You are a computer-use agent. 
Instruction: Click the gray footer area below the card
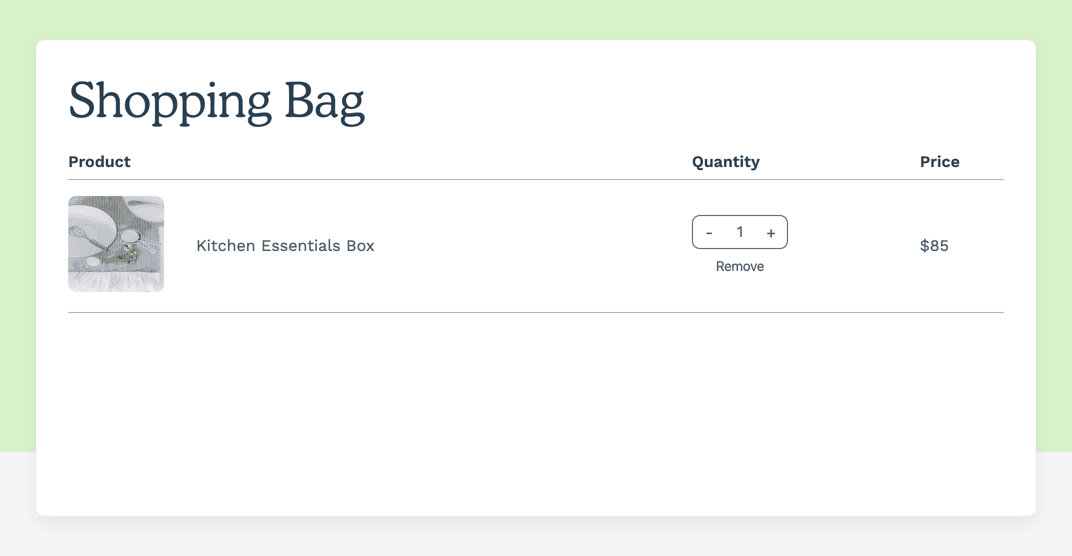(x=536, y=538)
